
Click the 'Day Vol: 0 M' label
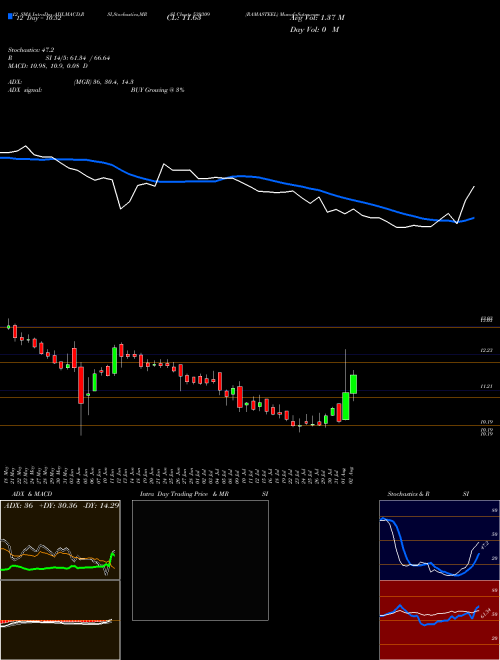(x=314, y=30)
